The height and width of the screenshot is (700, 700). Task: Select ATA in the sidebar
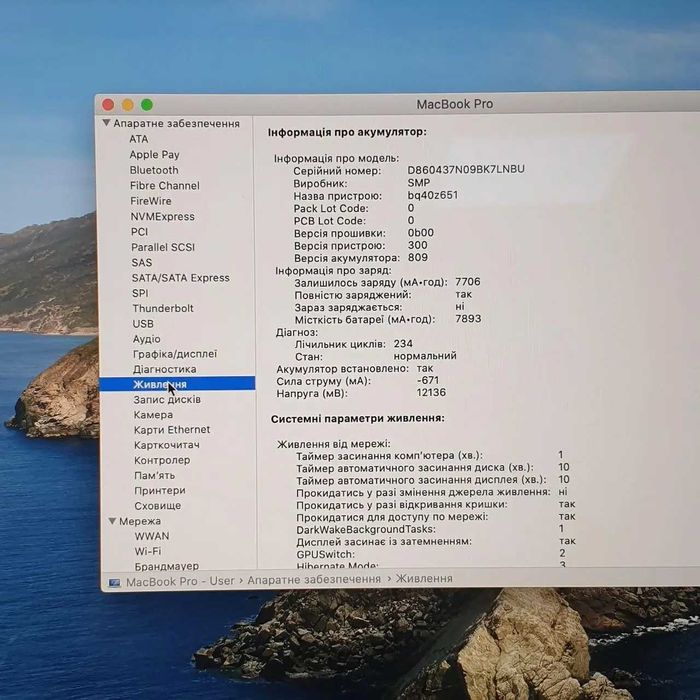[x=139, y=139]
